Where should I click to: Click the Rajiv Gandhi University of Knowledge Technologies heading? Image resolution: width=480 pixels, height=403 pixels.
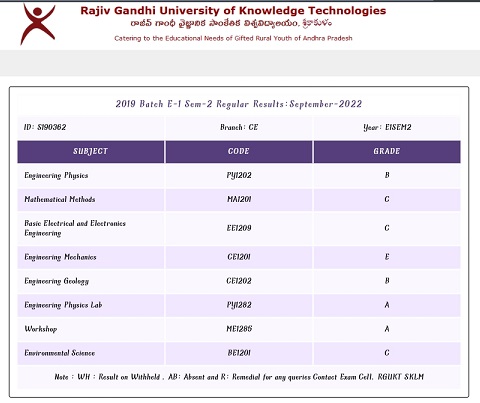tap(233, 11)
